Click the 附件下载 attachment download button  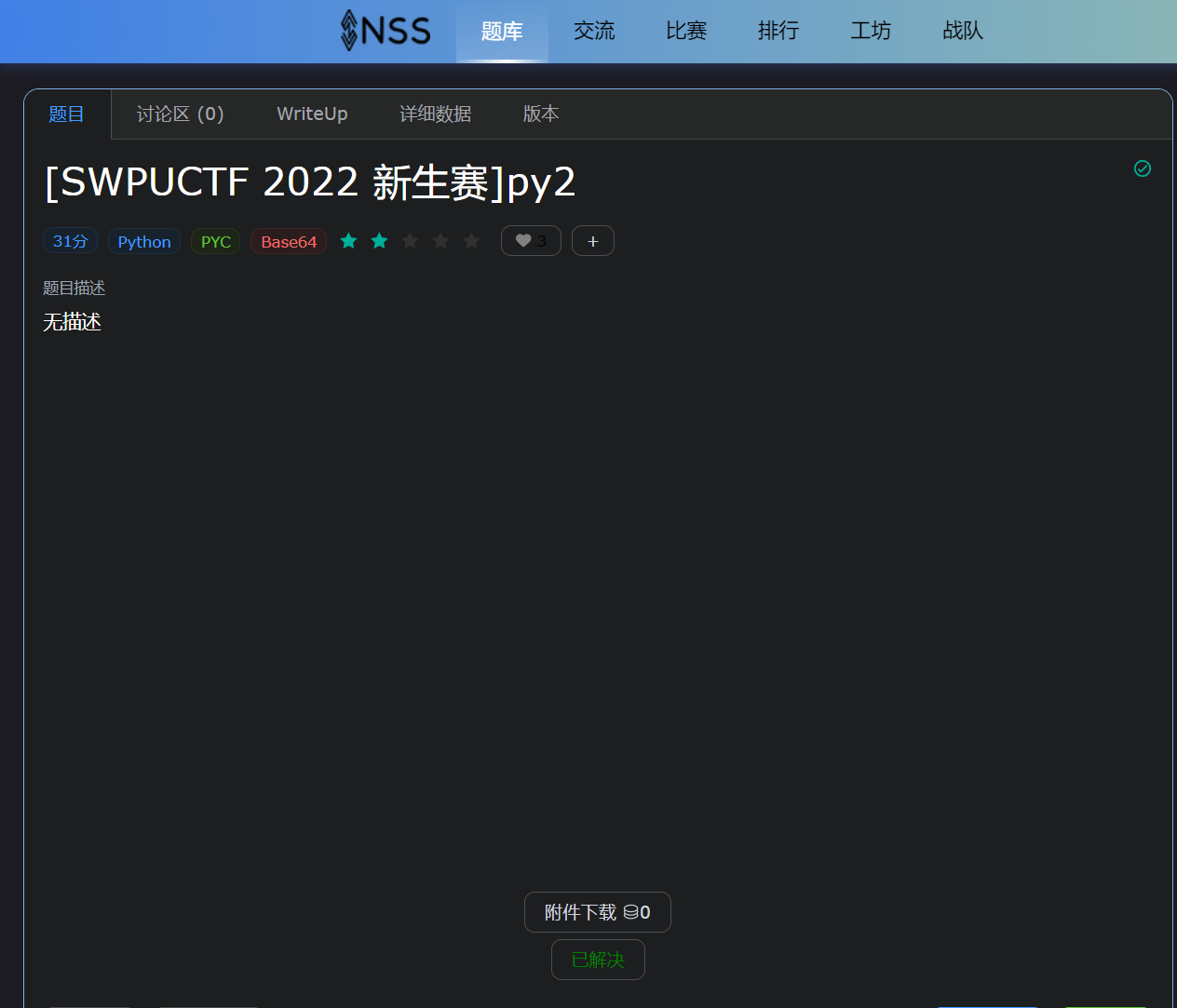(x=598, y=912)
